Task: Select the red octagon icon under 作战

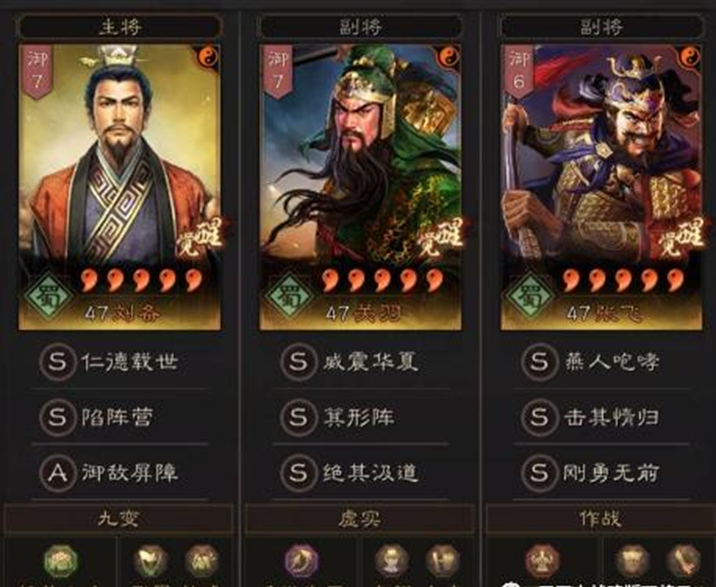Action: 542,561
